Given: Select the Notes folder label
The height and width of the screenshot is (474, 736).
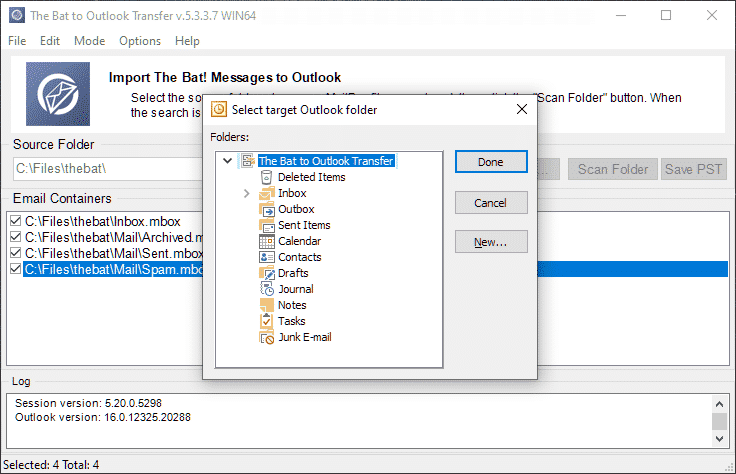Looking at the screenshot, I should click(292, 305).
